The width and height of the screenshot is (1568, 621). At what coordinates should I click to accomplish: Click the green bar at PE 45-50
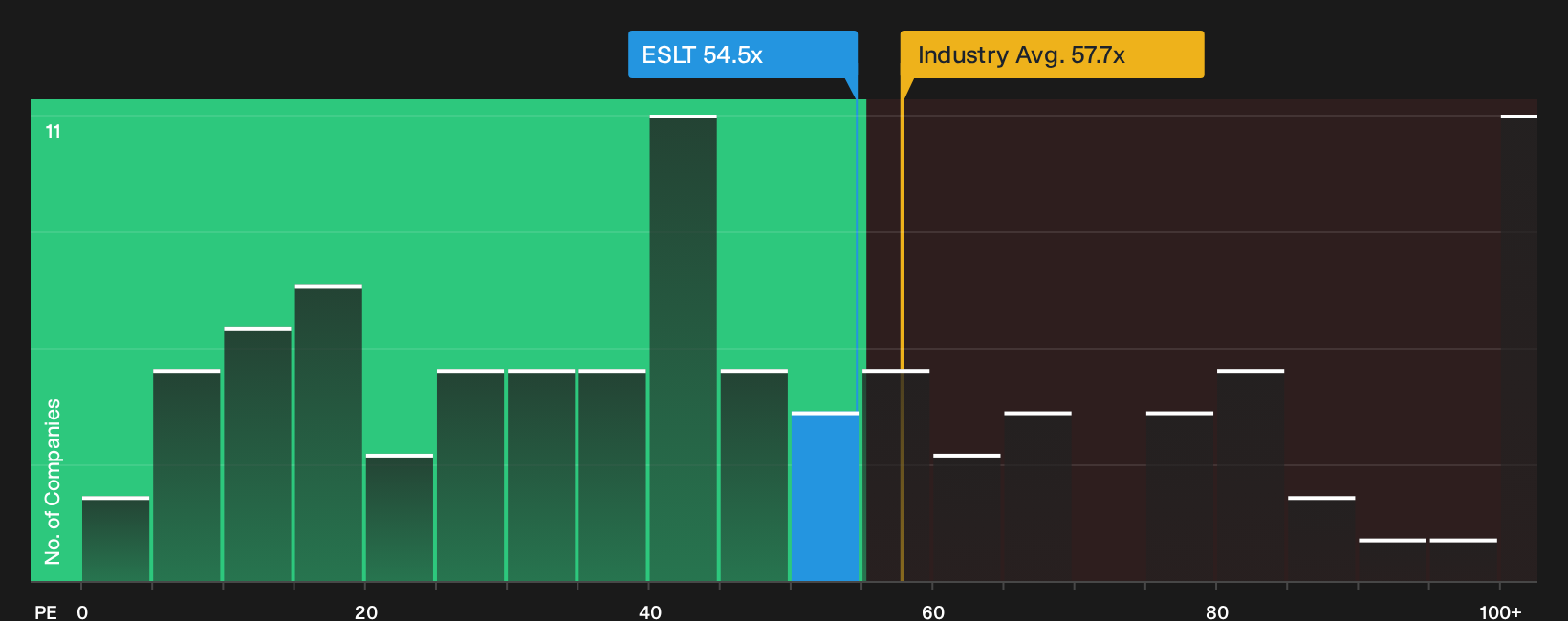click(754, 475)
